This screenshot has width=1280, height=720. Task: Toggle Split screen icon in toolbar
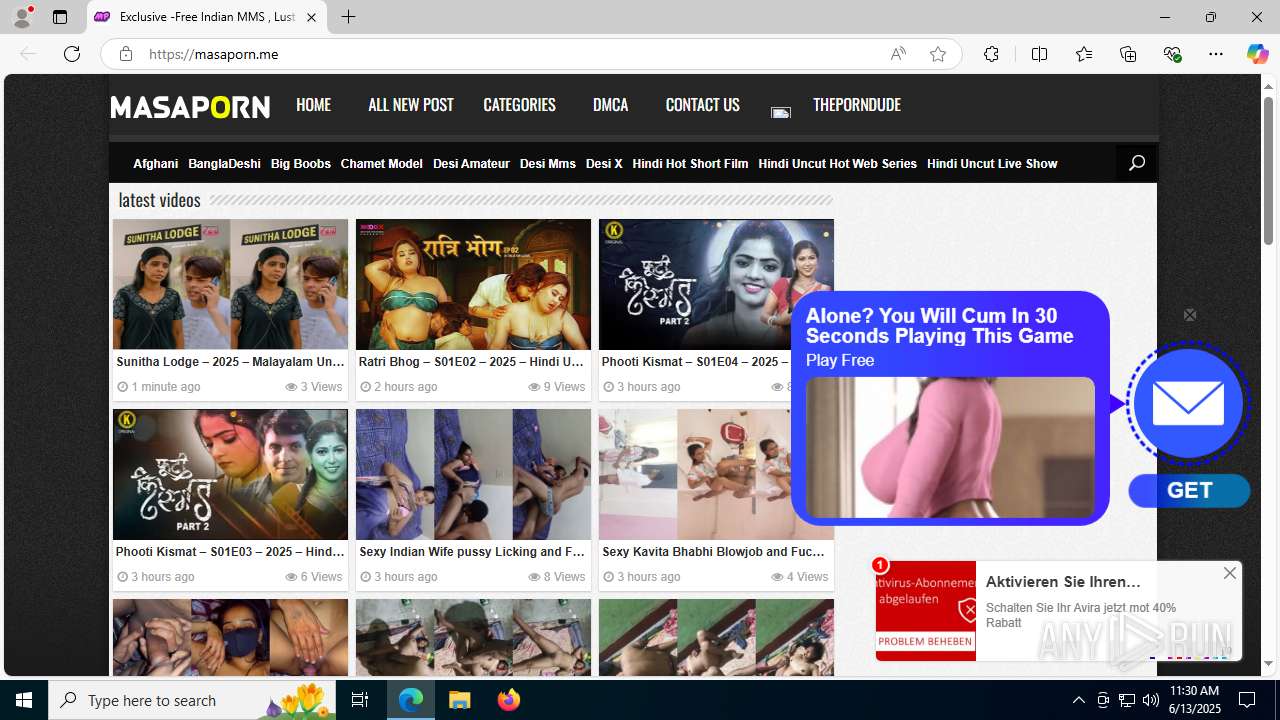[1039, 54]
